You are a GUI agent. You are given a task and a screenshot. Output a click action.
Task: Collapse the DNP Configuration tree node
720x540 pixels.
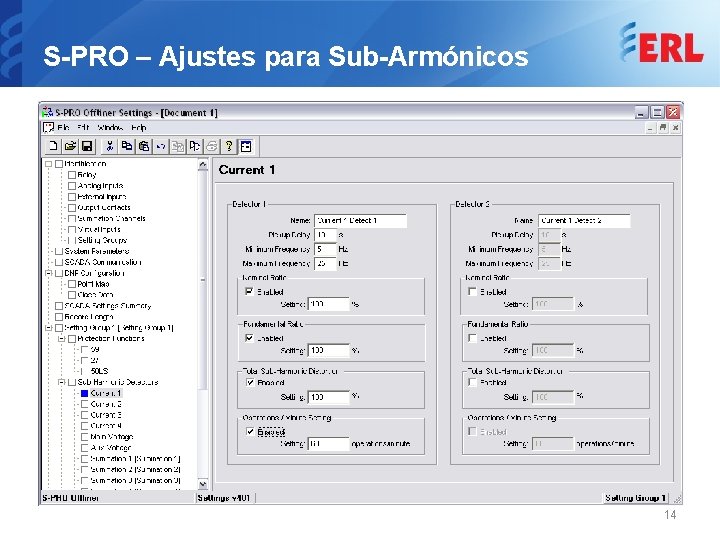49,273
